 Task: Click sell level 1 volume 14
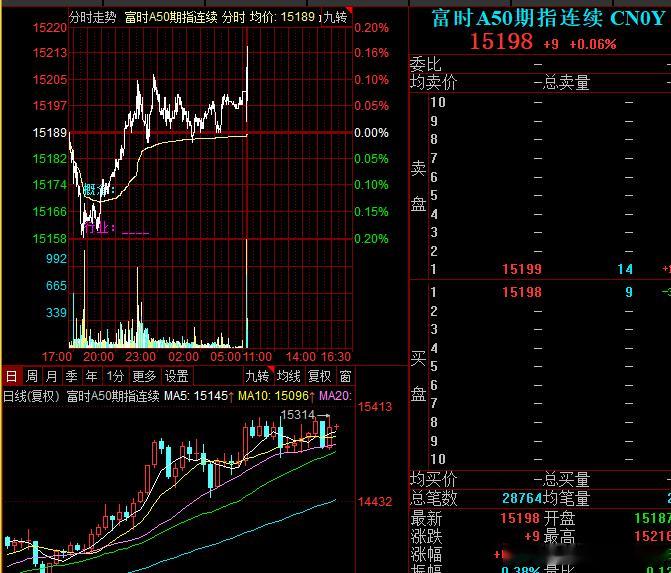pos(625,269)
